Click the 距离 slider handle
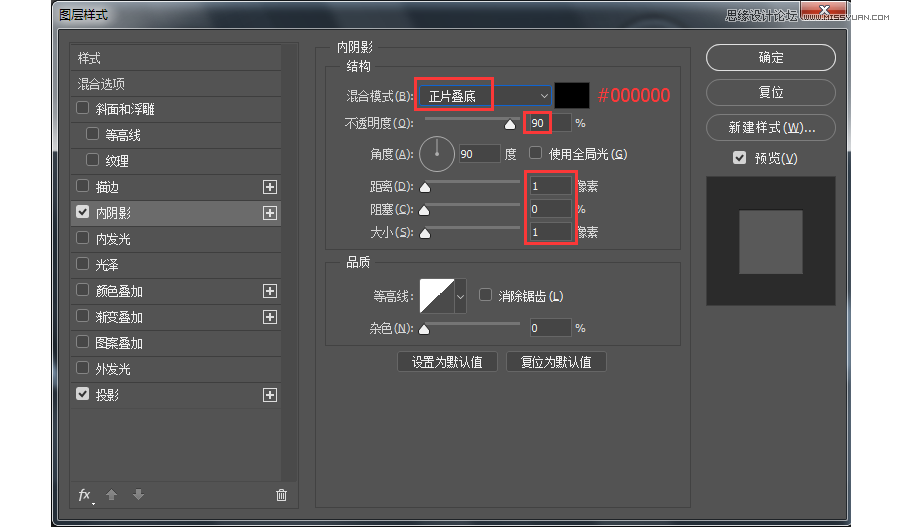This screenshot has height=527, width=900. click(x=425, y=188)
